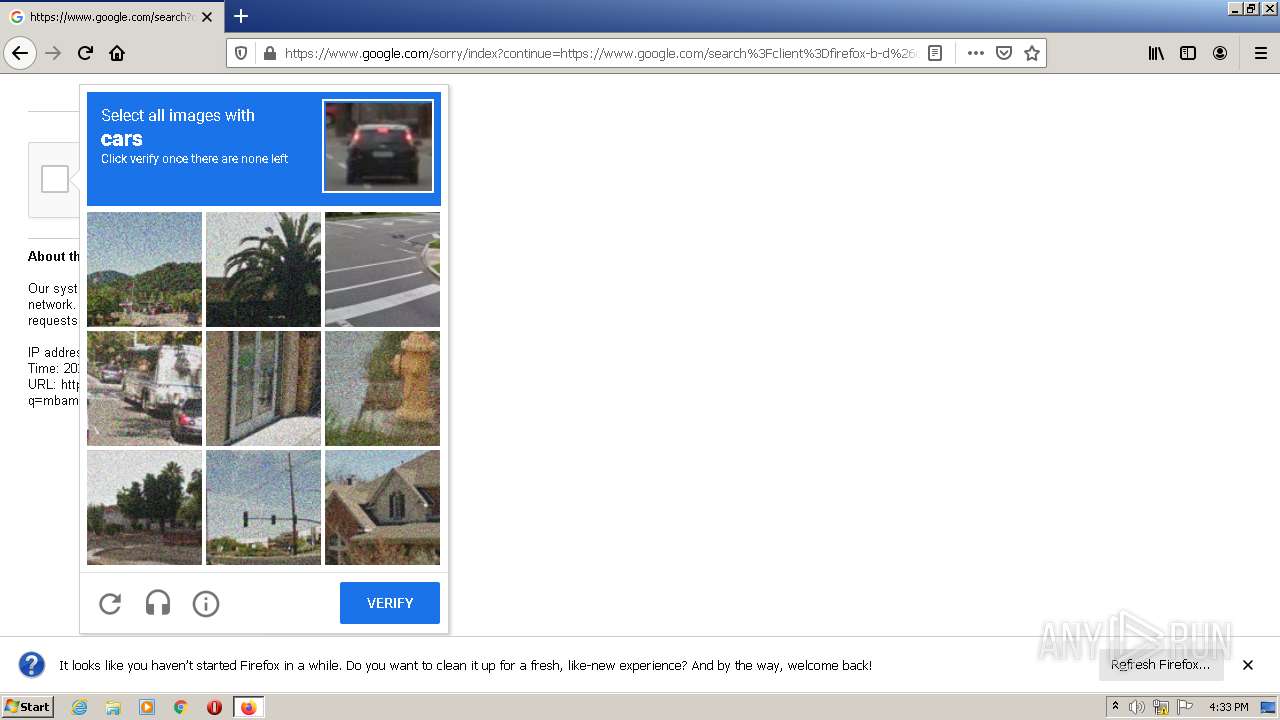Save page to Pocket
This screenshot has height=720, width=1280.
tap(1004, 53)
